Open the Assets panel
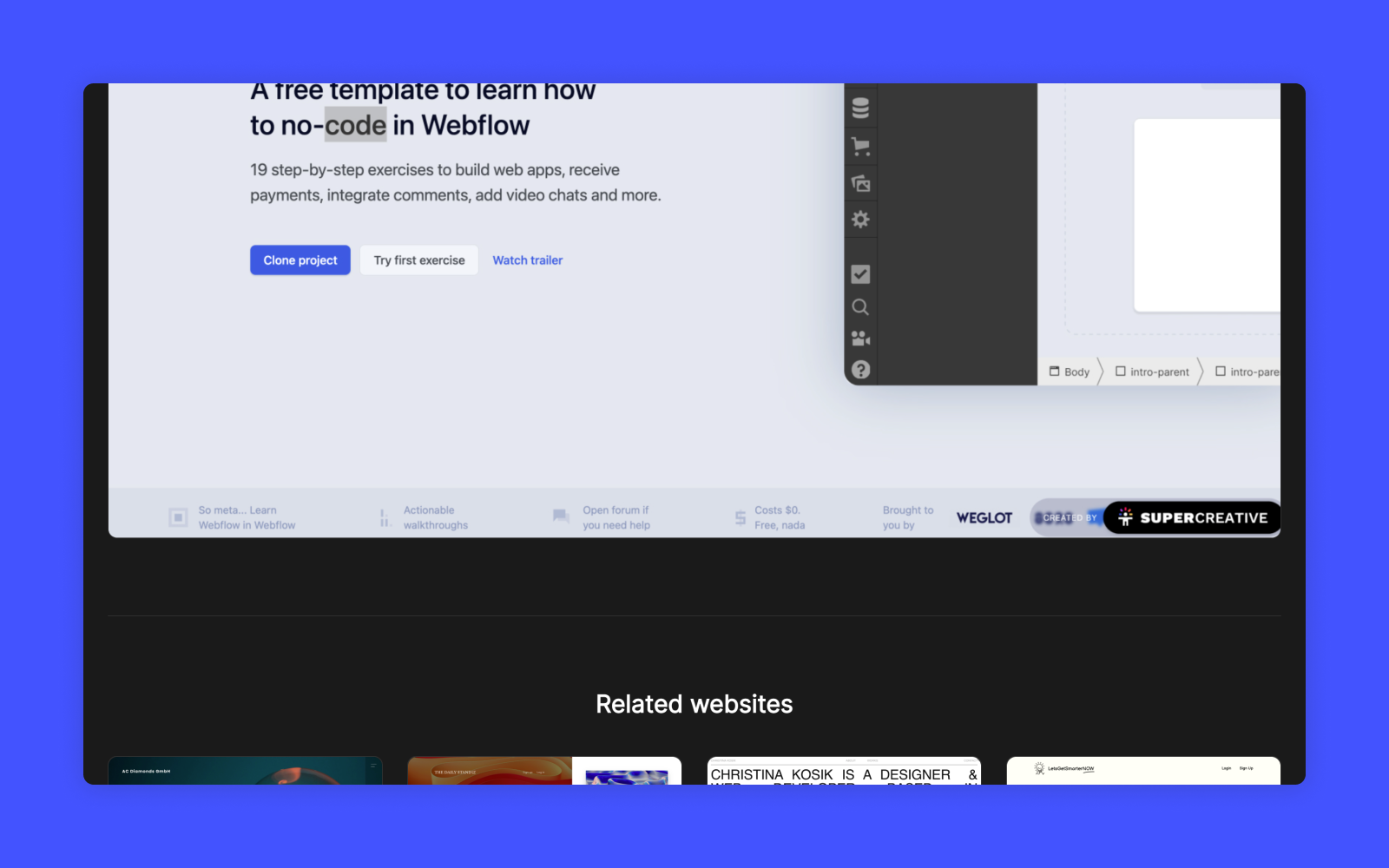This screenshot has width=1389, height=868. (x=860, y=183)
